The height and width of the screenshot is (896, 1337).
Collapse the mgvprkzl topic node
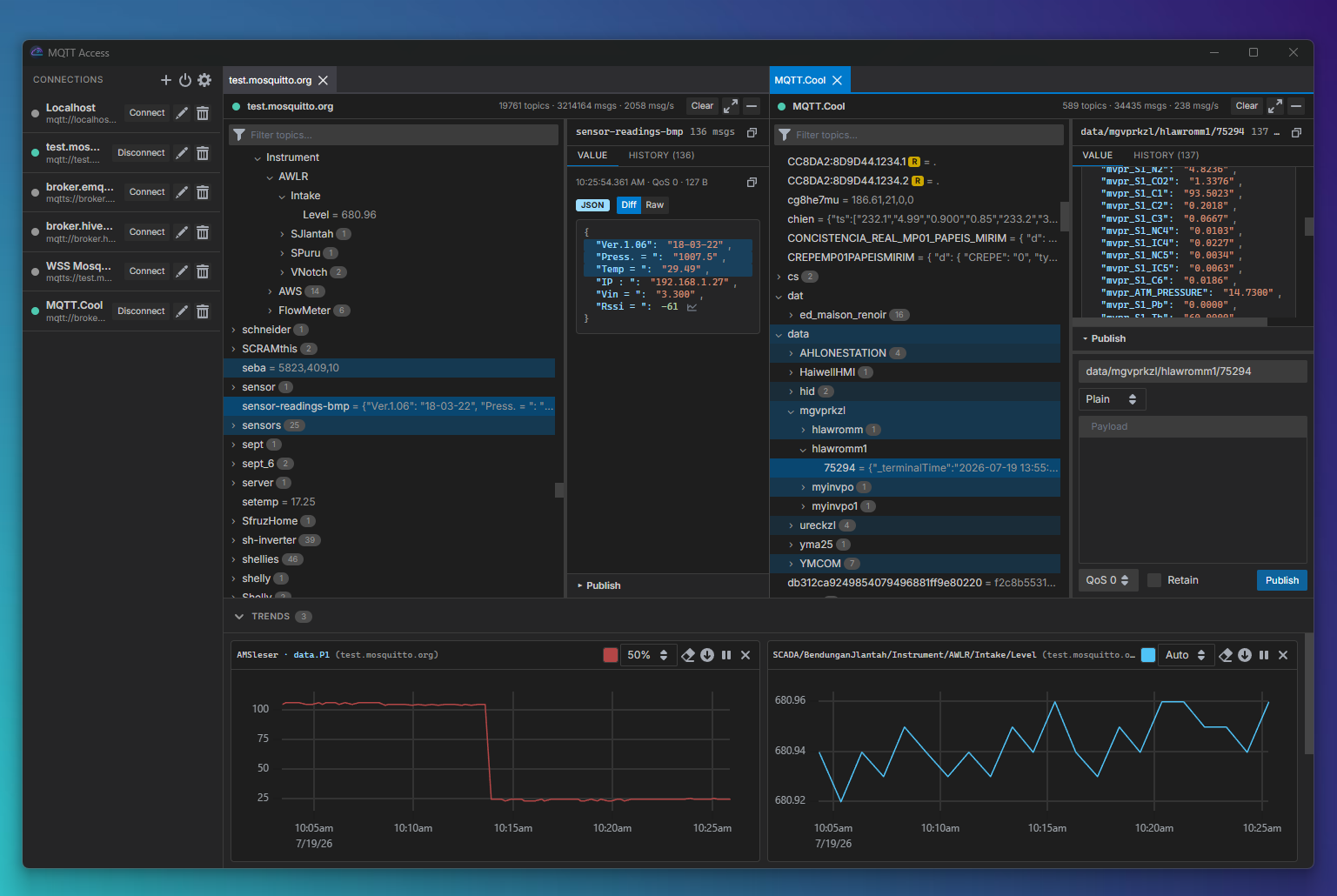tap(791, 411)
